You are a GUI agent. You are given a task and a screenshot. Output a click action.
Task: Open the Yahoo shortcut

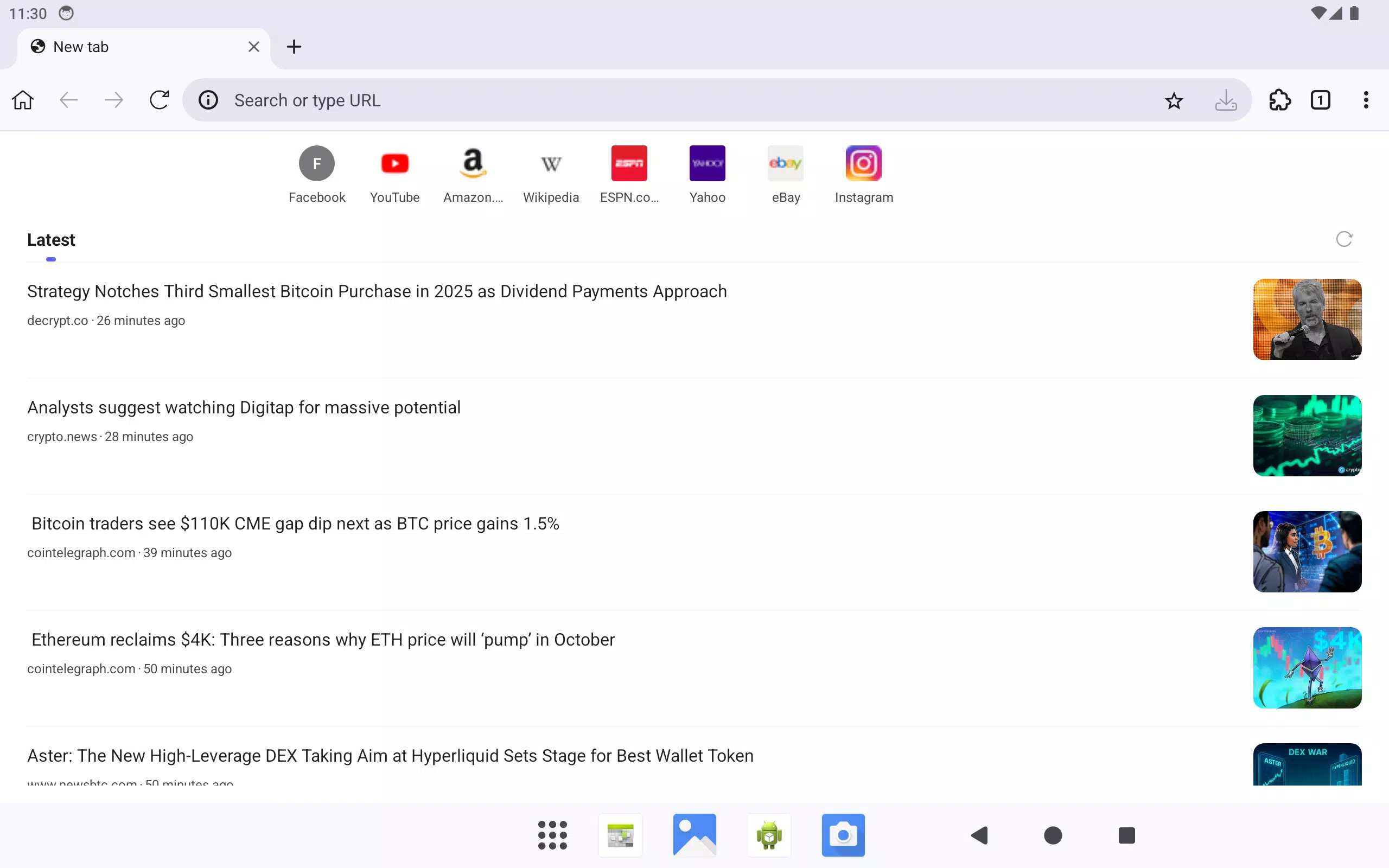(707, 175)
